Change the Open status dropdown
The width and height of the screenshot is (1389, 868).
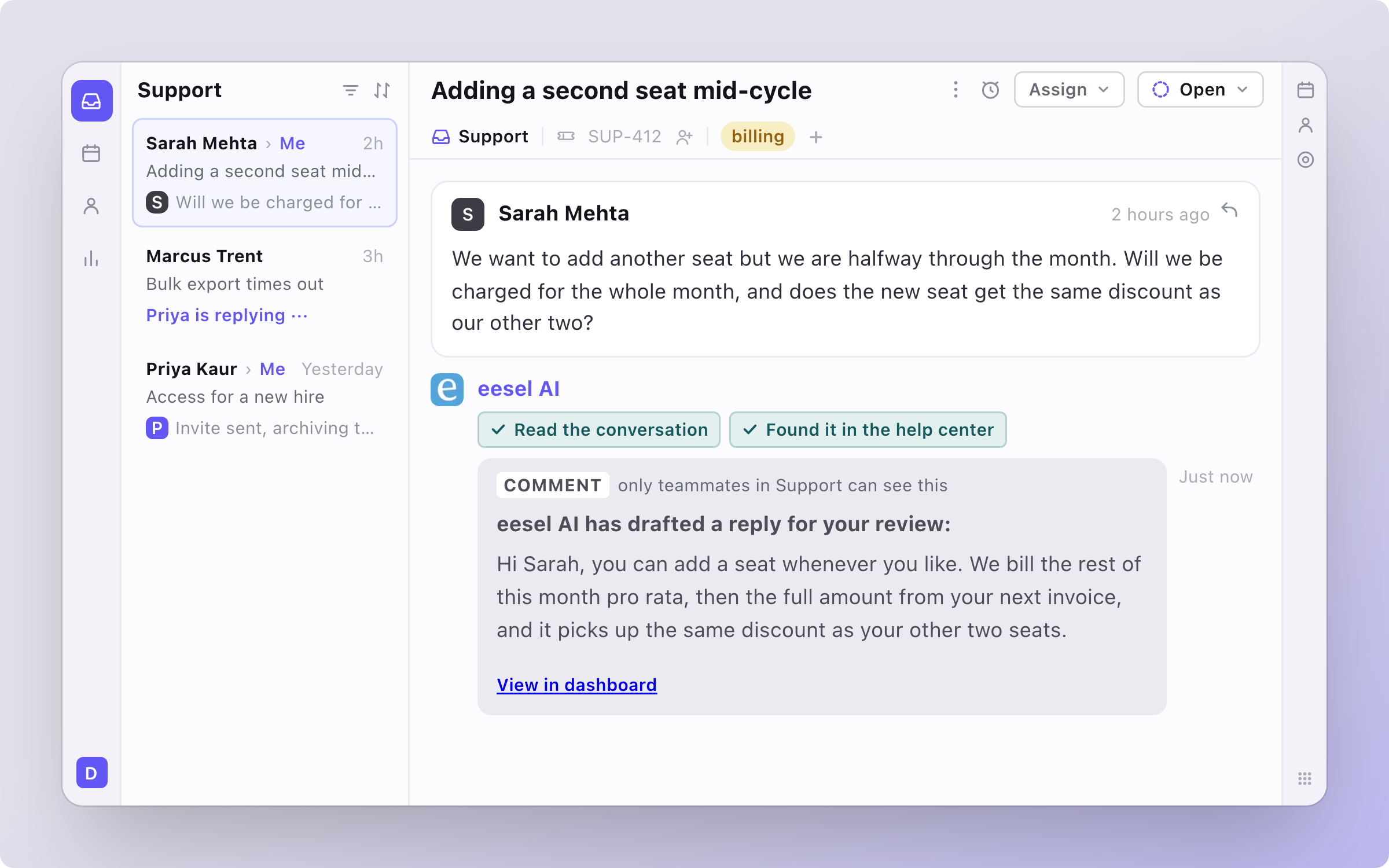tap(1200, 90)
